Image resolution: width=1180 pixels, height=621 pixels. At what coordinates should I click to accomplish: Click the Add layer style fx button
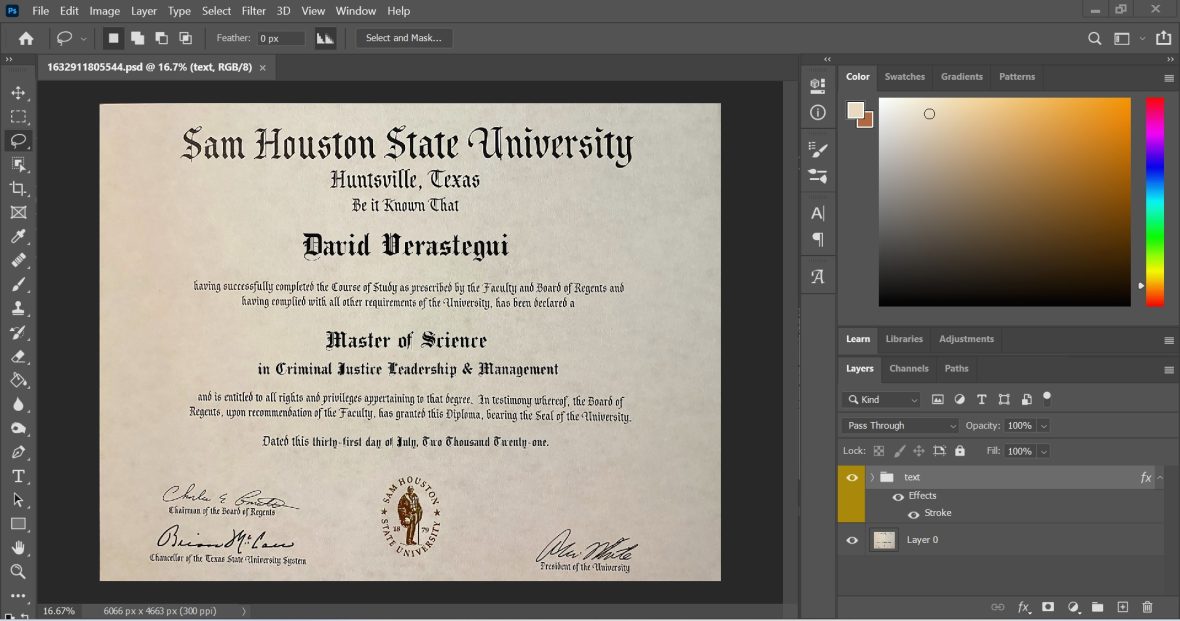[1022, 607]
